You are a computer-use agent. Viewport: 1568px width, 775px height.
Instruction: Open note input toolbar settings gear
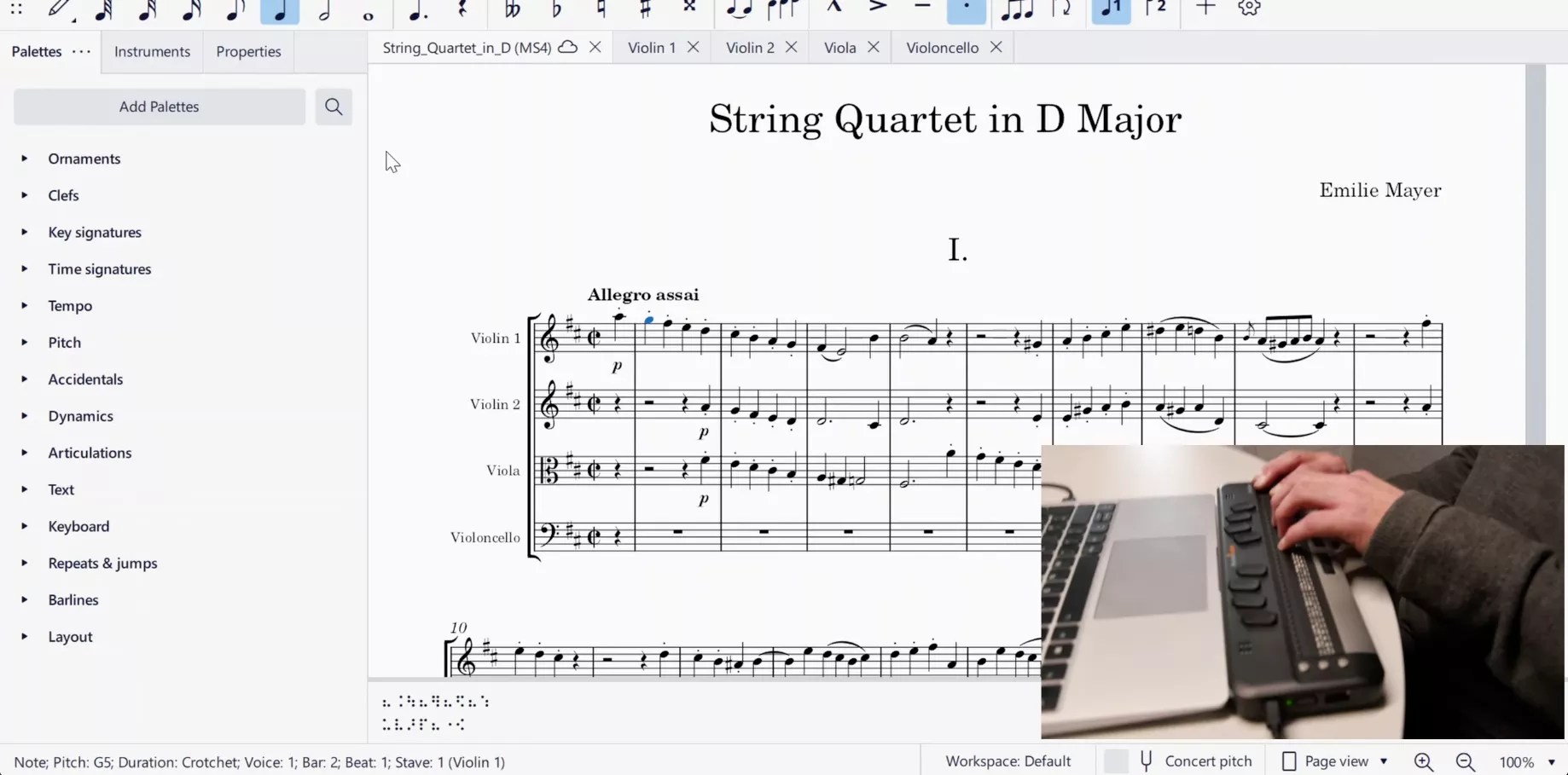coord(1249,9)
